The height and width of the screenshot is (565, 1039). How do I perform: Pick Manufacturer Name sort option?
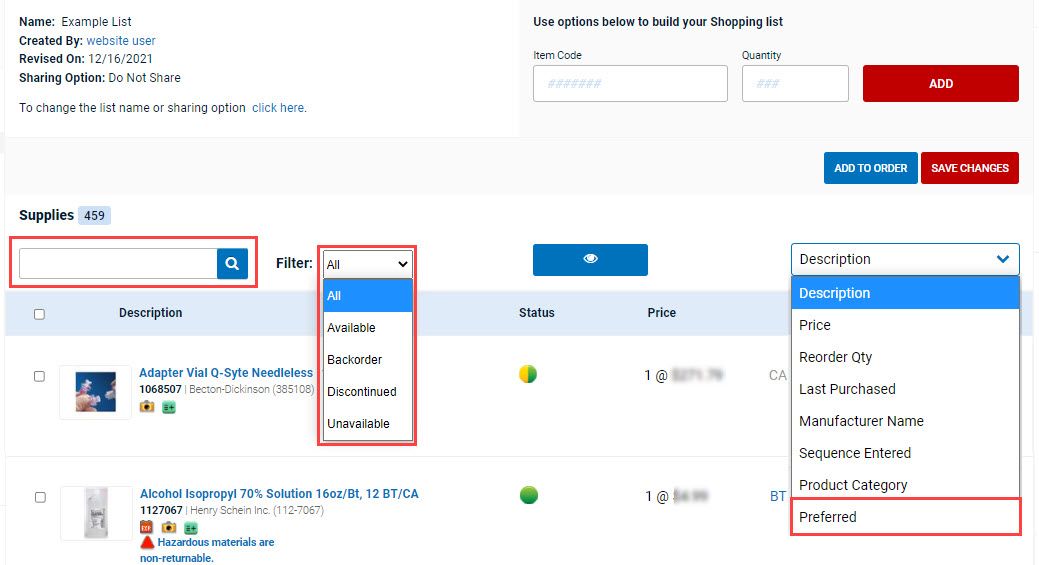click(x=861, y=421)
